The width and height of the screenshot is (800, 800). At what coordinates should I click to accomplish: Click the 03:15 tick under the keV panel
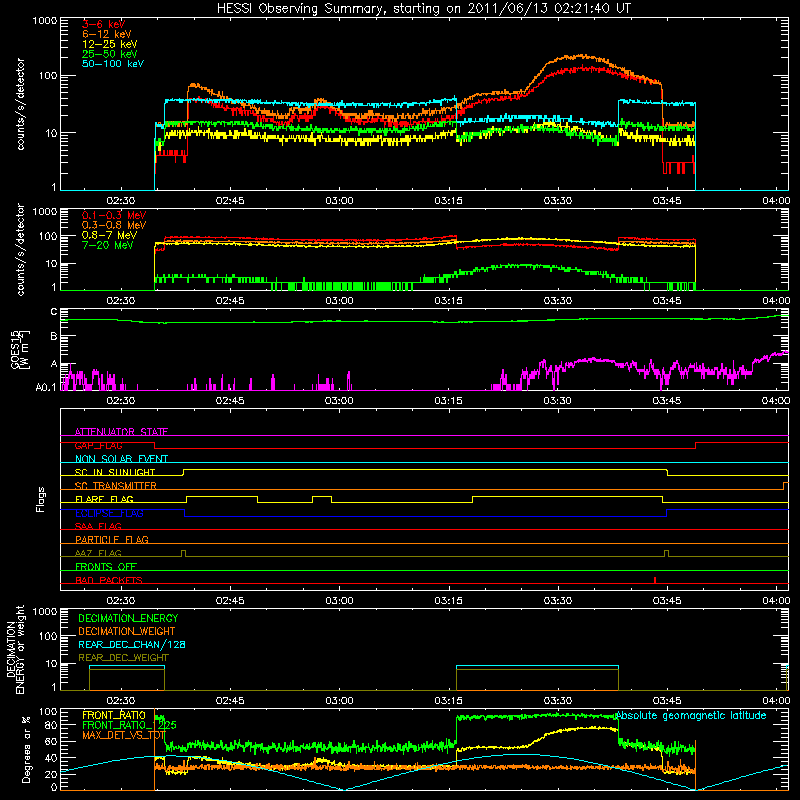[x=448, y=201]
